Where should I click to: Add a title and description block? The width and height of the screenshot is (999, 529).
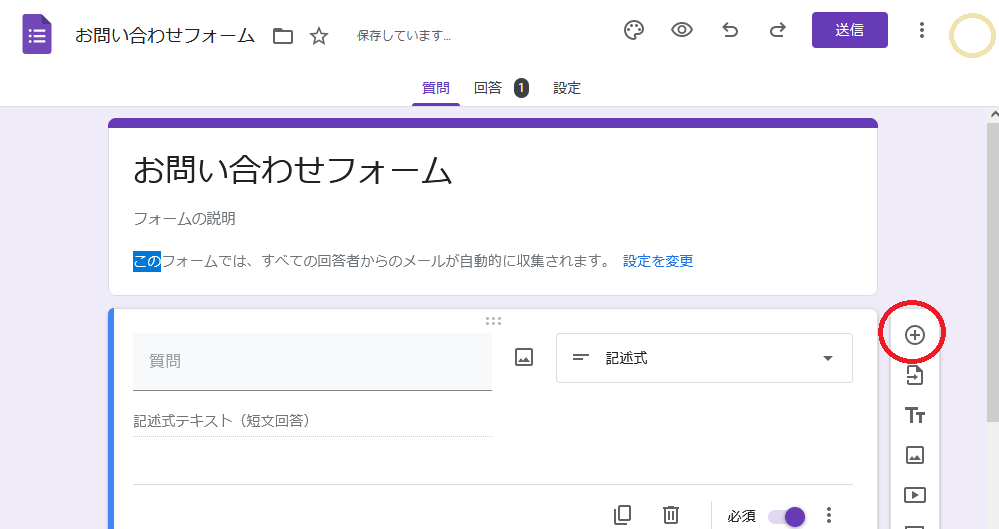point(915,416)
